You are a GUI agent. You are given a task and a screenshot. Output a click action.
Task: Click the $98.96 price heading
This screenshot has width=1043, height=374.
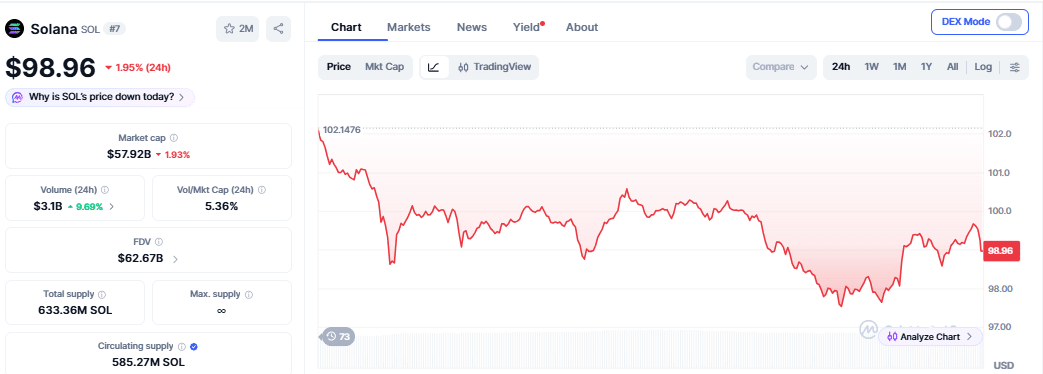coord(51,67)
